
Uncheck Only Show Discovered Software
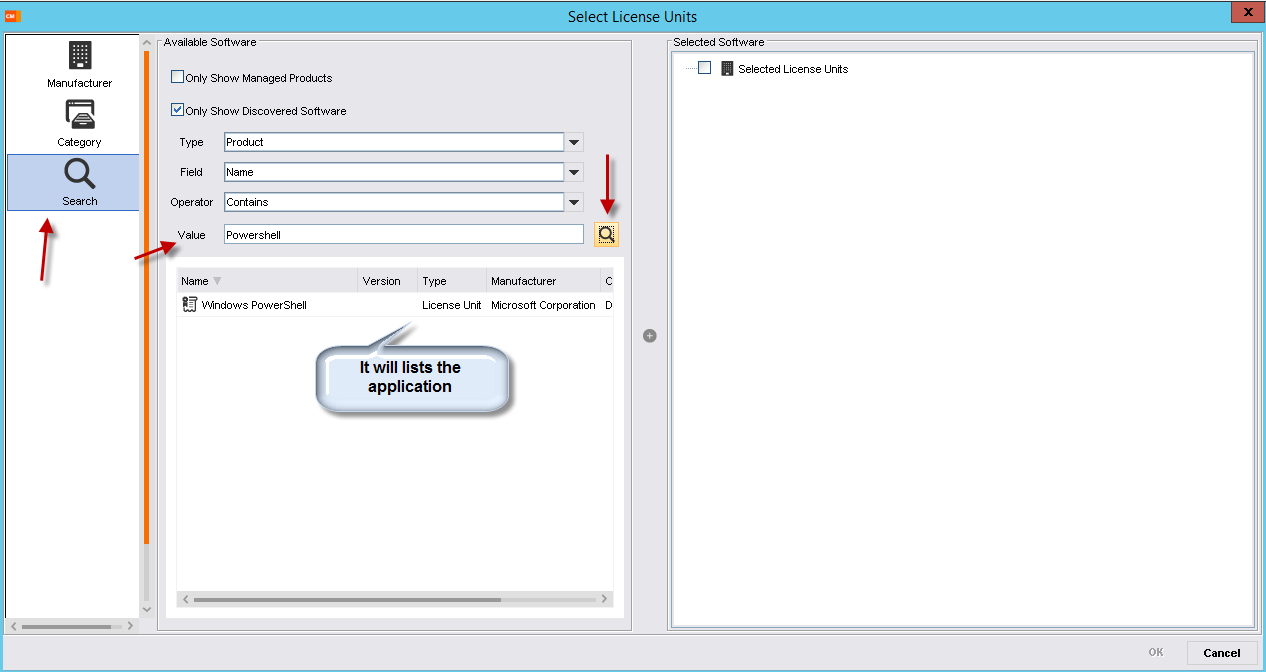pyautogui.click(x=178, y=110)
